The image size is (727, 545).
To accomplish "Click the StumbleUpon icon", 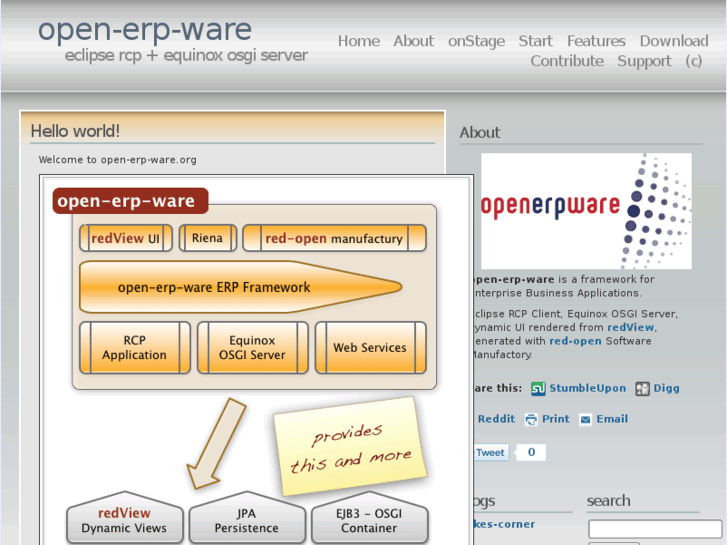I will (x=538, y=389).
